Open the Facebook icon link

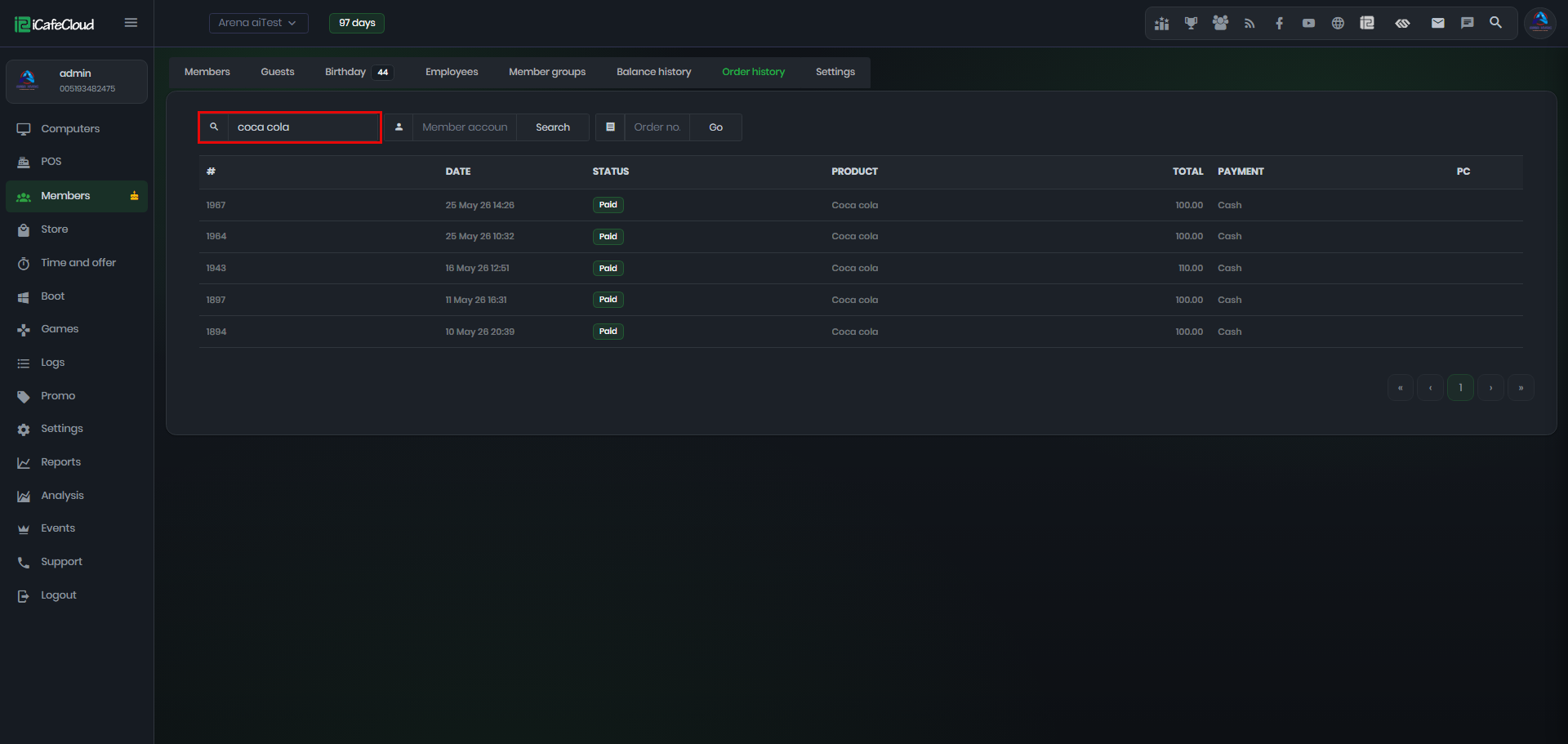[x=1279, y=23]
